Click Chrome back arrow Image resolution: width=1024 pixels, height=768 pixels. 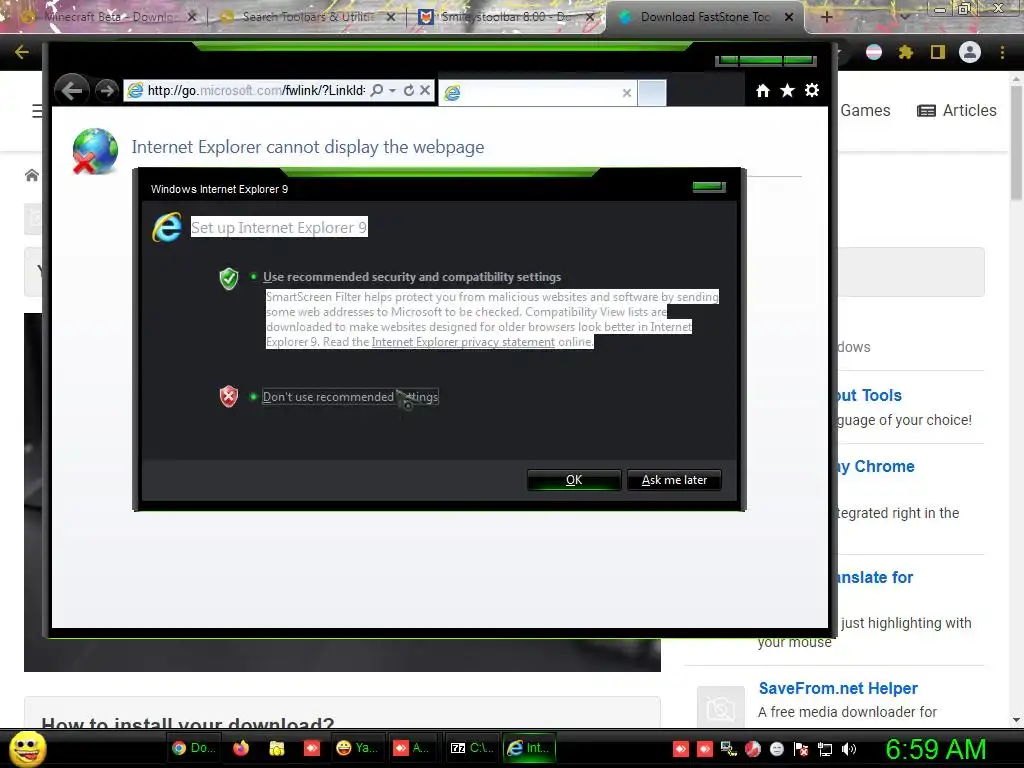tap(21, 52)
